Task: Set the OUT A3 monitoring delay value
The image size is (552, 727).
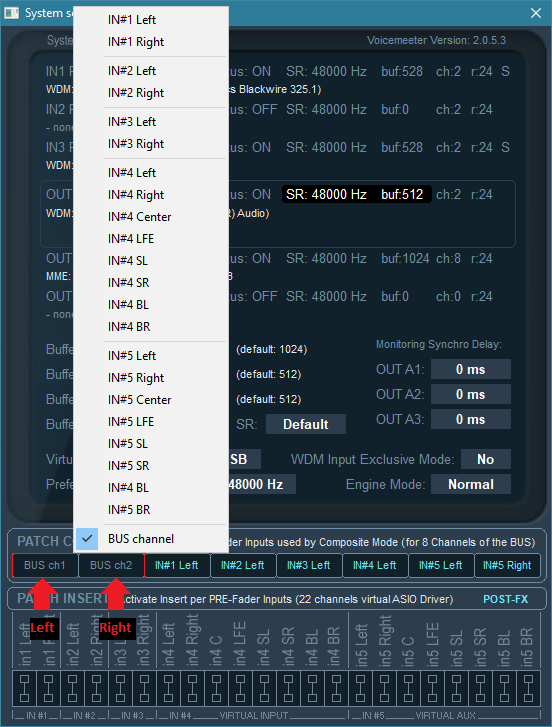Action: click(470, 420)
